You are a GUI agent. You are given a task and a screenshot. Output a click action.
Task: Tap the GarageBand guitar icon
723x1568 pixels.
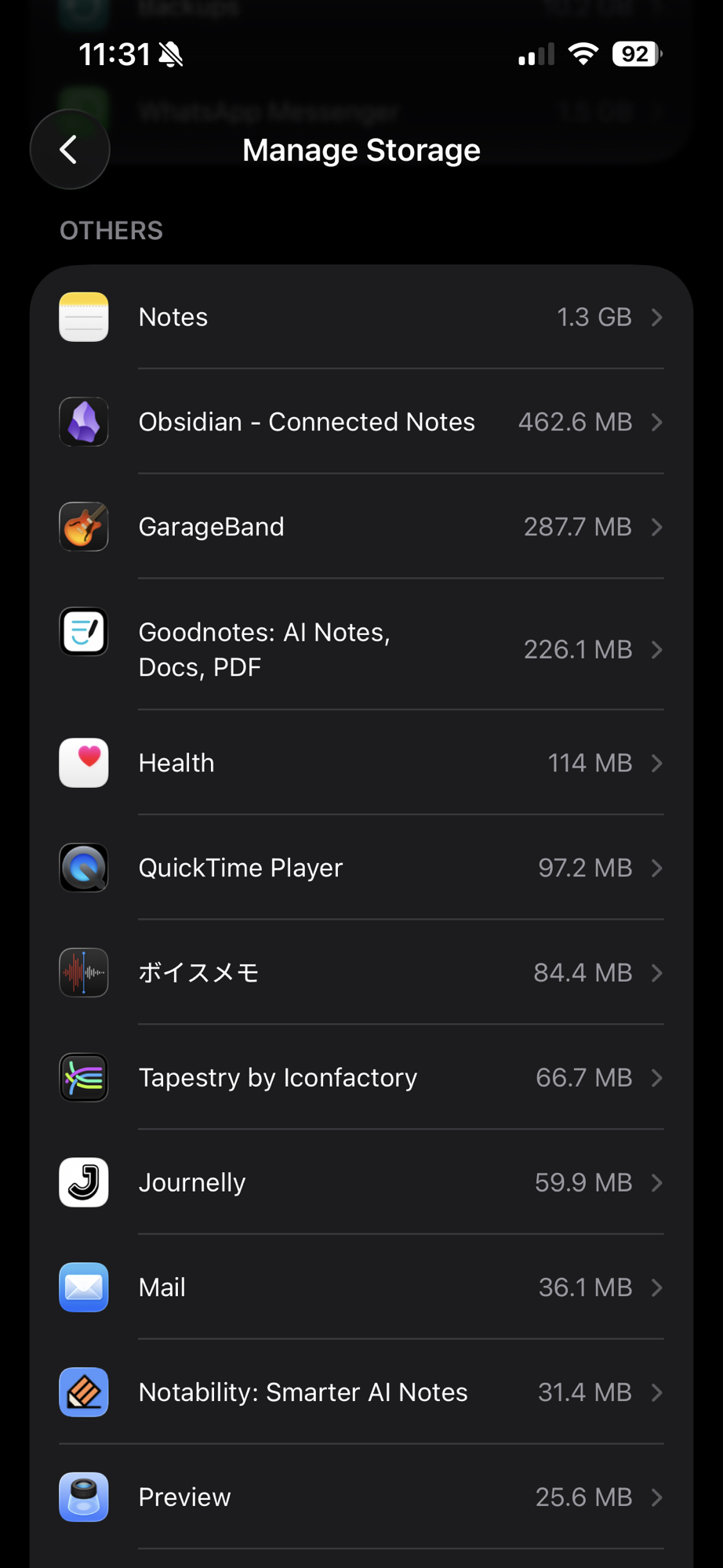(84, 527)
